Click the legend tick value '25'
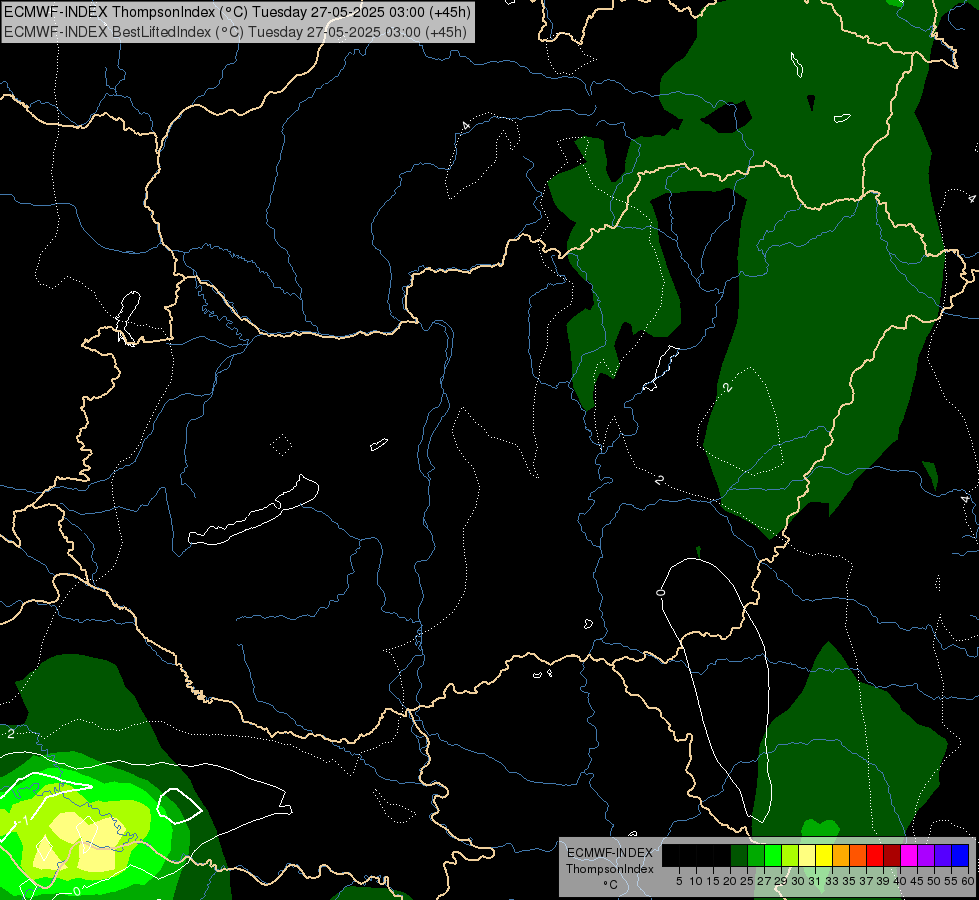 coord(747,881)
